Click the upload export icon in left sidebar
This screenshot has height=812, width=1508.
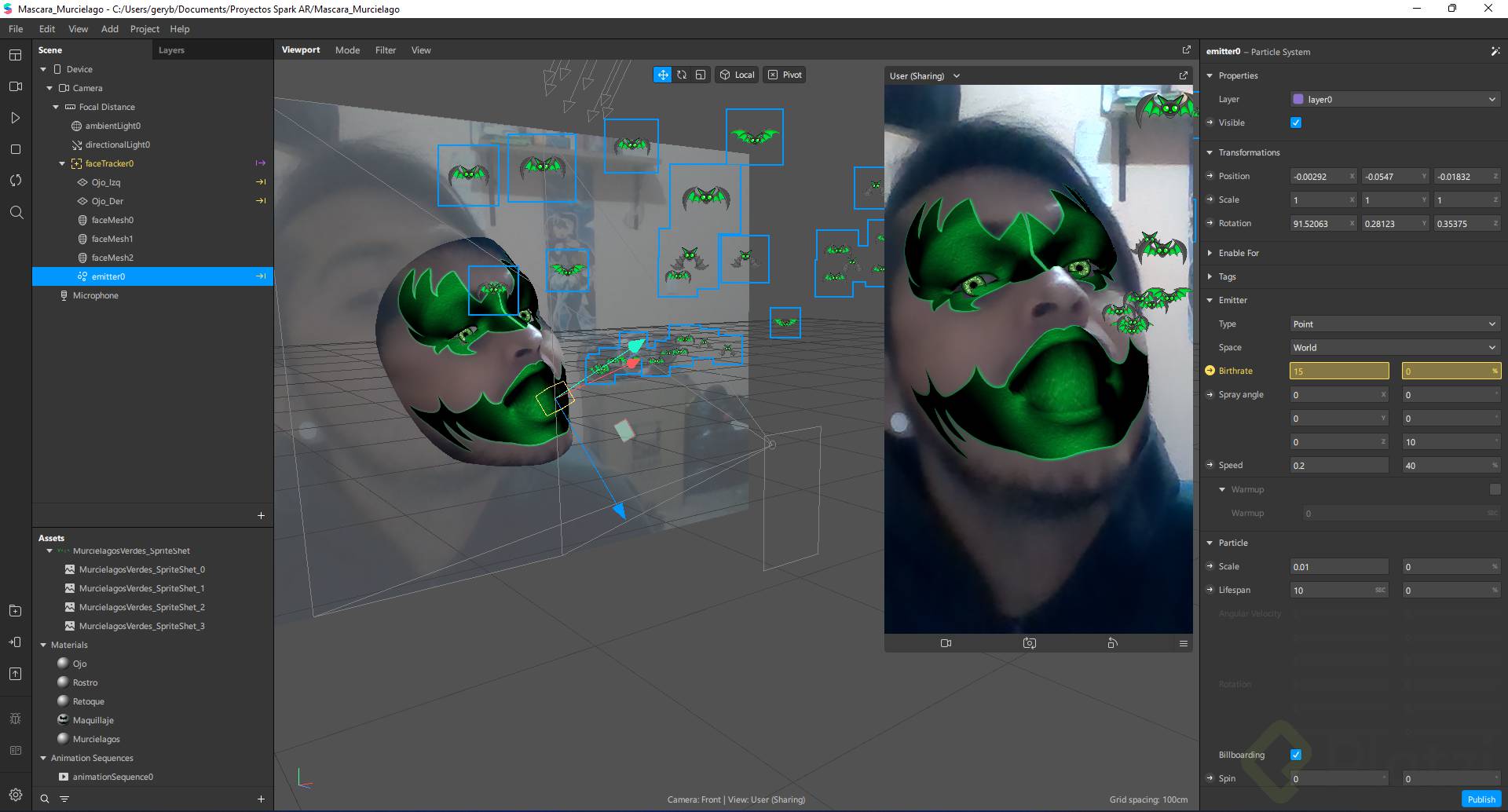[15, 674]
